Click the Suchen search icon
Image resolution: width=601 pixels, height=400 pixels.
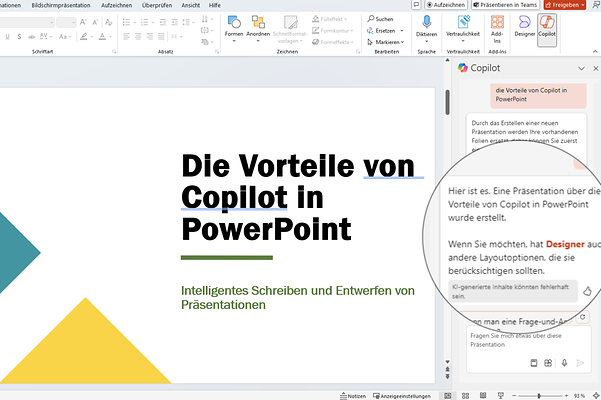coord(371,18)
